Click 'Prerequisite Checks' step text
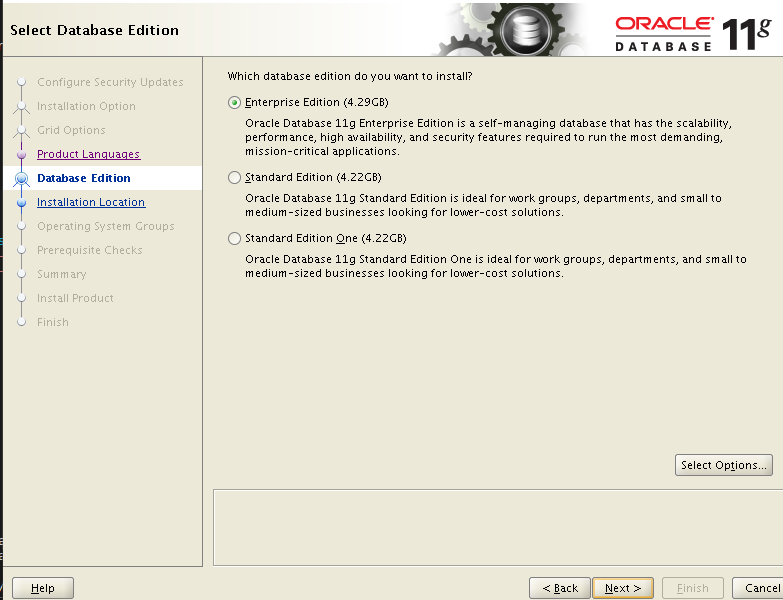 click(x=90, y=250)
